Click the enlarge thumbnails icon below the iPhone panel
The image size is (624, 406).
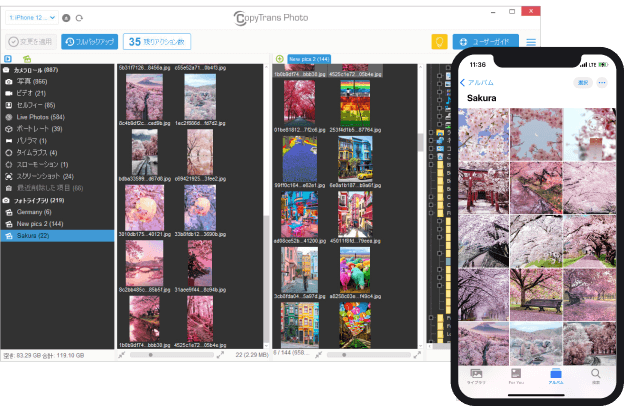(220, 355)
